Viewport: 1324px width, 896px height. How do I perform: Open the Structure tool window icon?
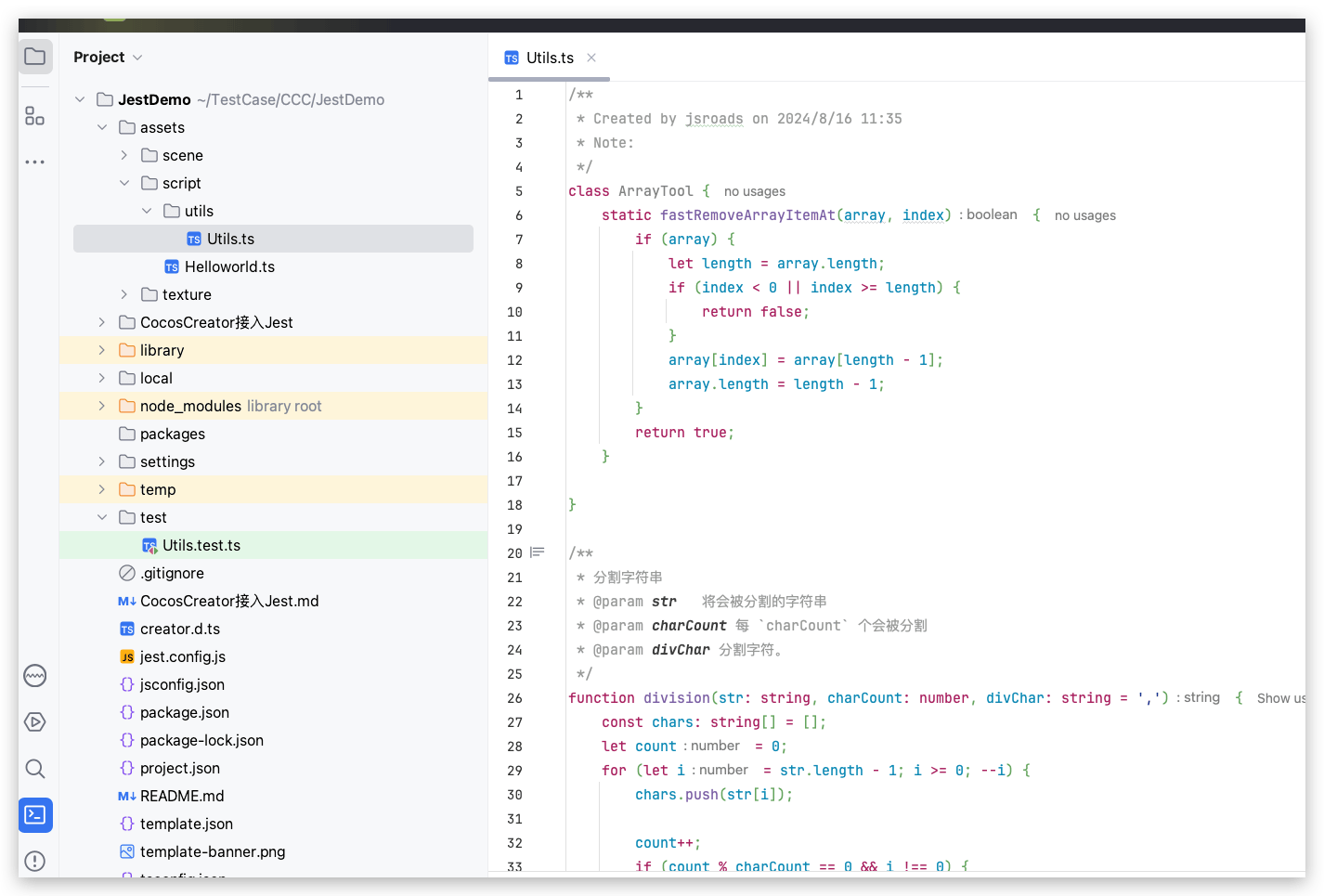pos(35,116)
